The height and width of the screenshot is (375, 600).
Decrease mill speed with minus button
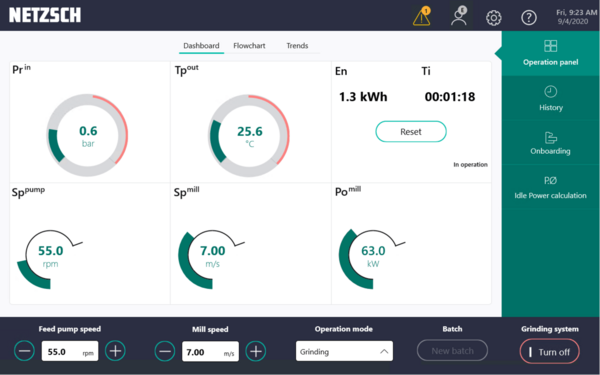[x=165, y=351]
